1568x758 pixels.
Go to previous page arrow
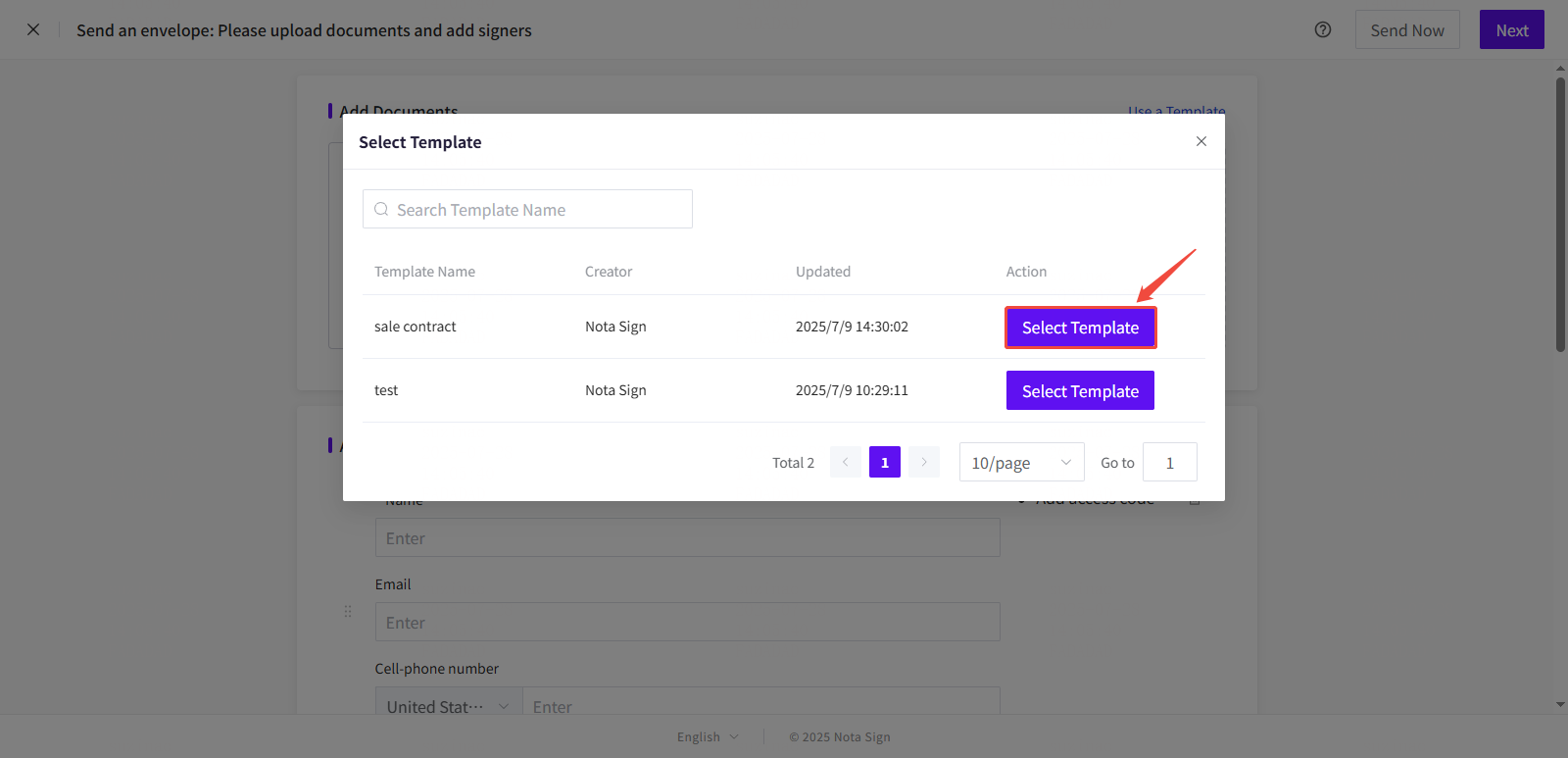tap(845, 462)
